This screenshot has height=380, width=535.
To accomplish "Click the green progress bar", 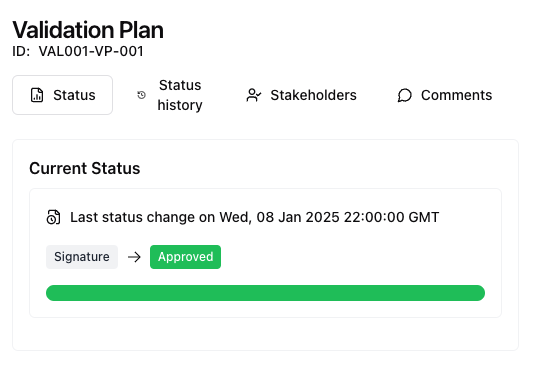I will (265, 293).
